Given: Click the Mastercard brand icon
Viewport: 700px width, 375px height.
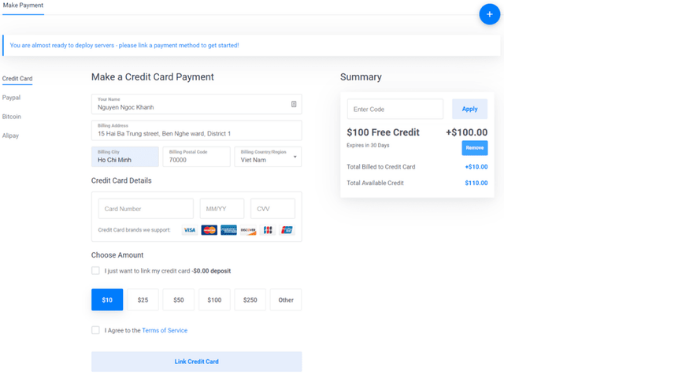Looking at the screenshot, I should 209,230.
